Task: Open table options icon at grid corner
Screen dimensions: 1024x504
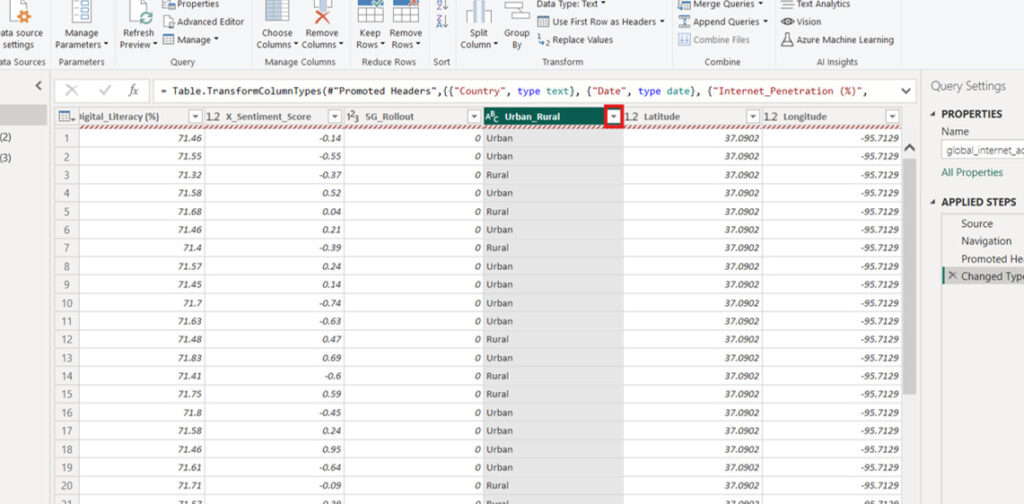Action: (67, 116)
